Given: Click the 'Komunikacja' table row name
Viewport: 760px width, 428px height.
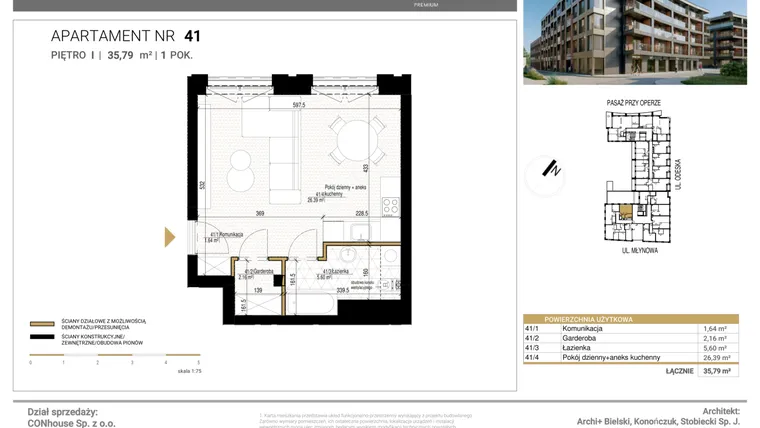Looking at the screenshot, I should (x=582, y=329).
